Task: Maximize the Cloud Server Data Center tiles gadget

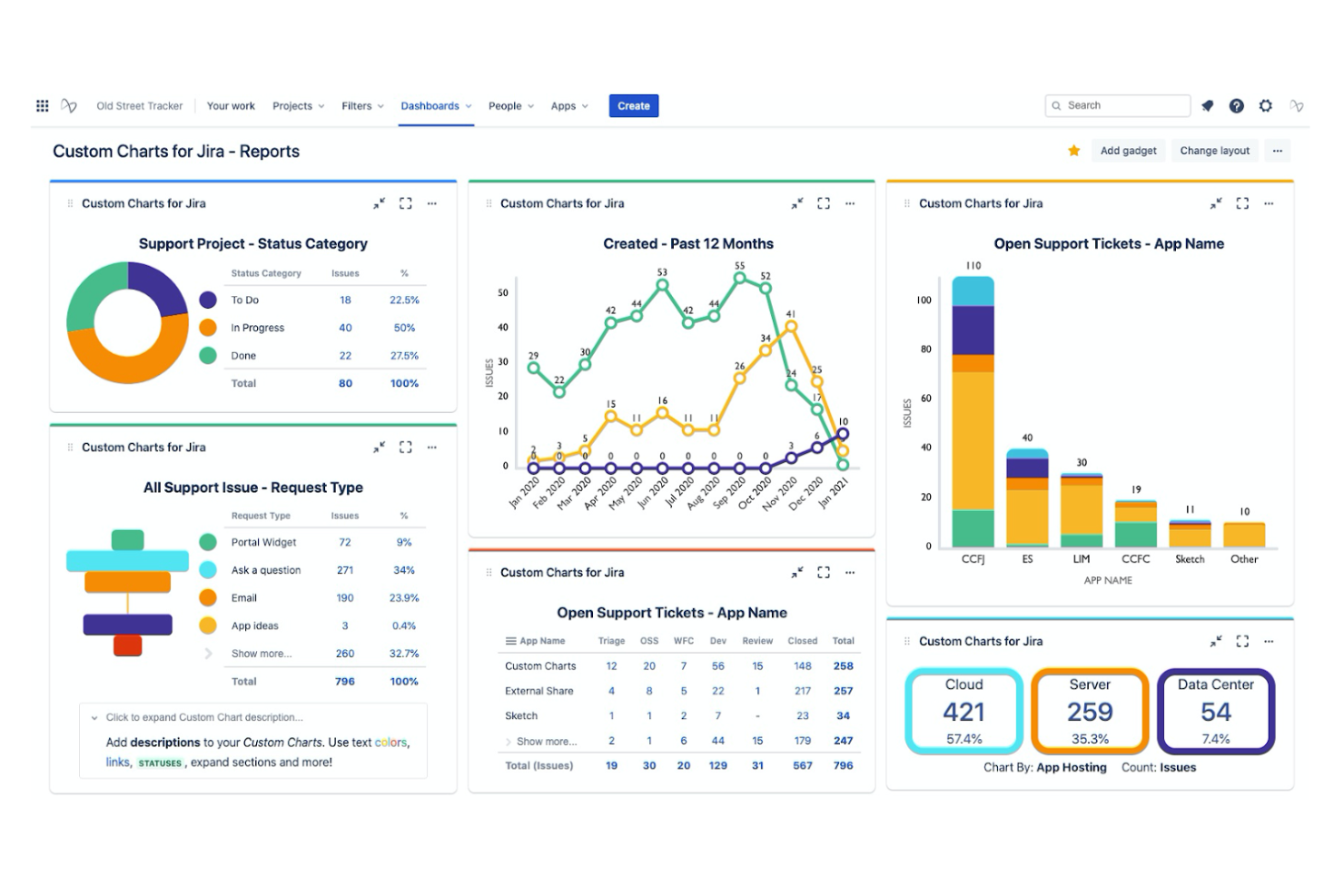Action: [1241, 641]
